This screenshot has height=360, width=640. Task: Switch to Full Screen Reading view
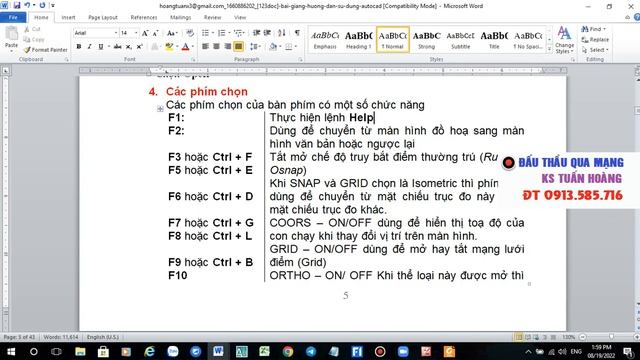coord(527,337)
